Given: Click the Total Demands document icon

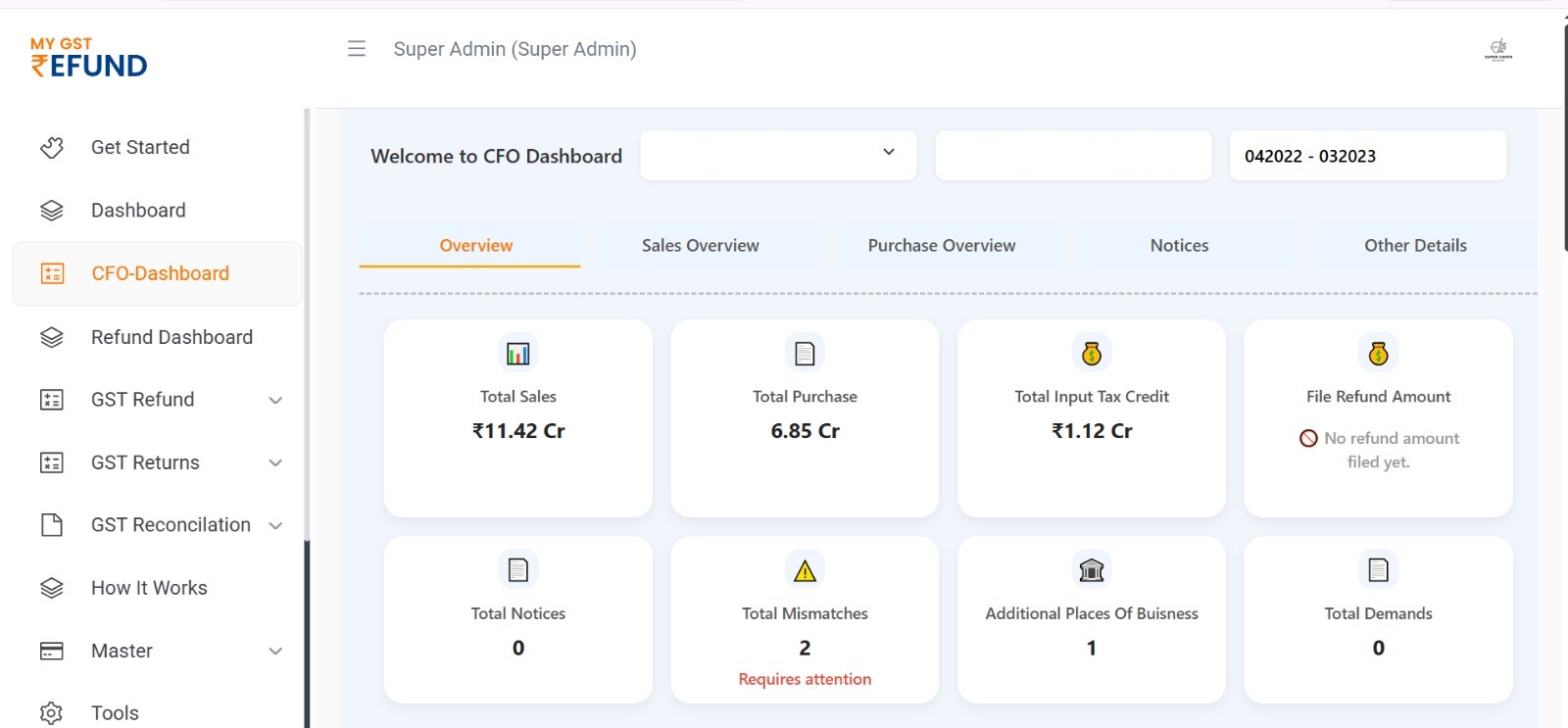Looking at the screenshot, I should (x=1379, y=569).
